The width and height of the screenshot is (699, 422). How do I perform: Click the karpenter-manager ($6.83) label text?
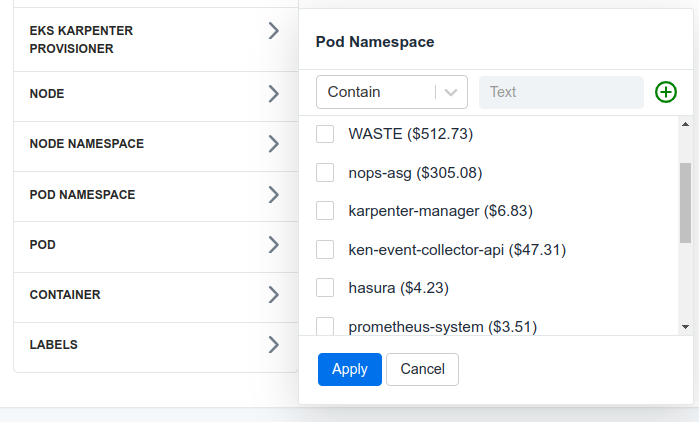(440, 211)
